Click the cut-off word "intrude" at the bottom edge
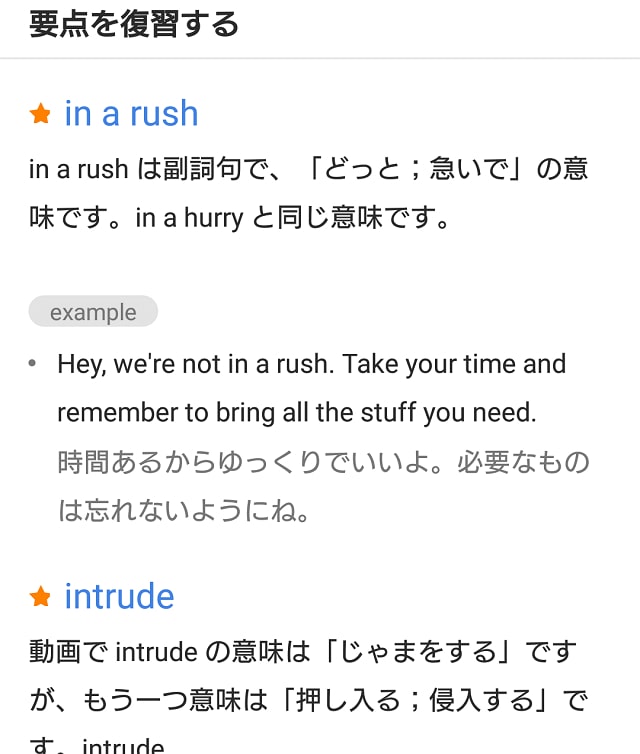 (123, 745)
